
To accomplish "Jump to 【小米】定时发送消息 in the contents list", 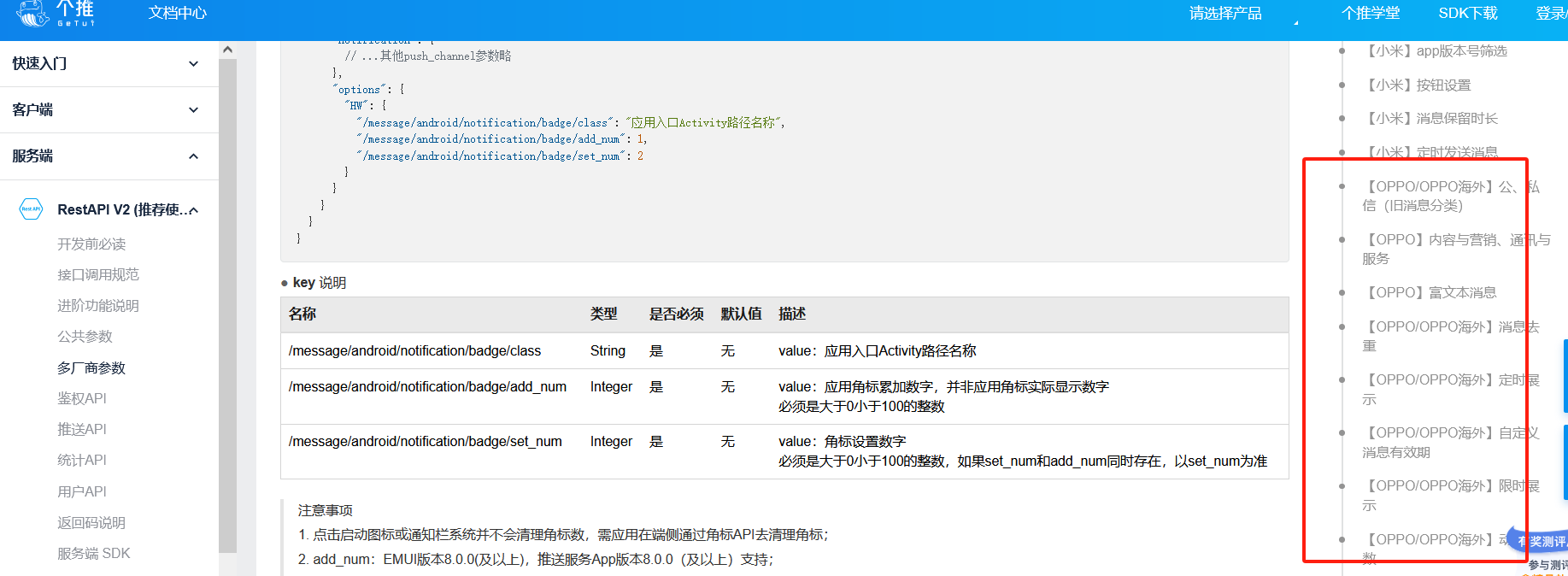I will click(x=1430, y=152).
